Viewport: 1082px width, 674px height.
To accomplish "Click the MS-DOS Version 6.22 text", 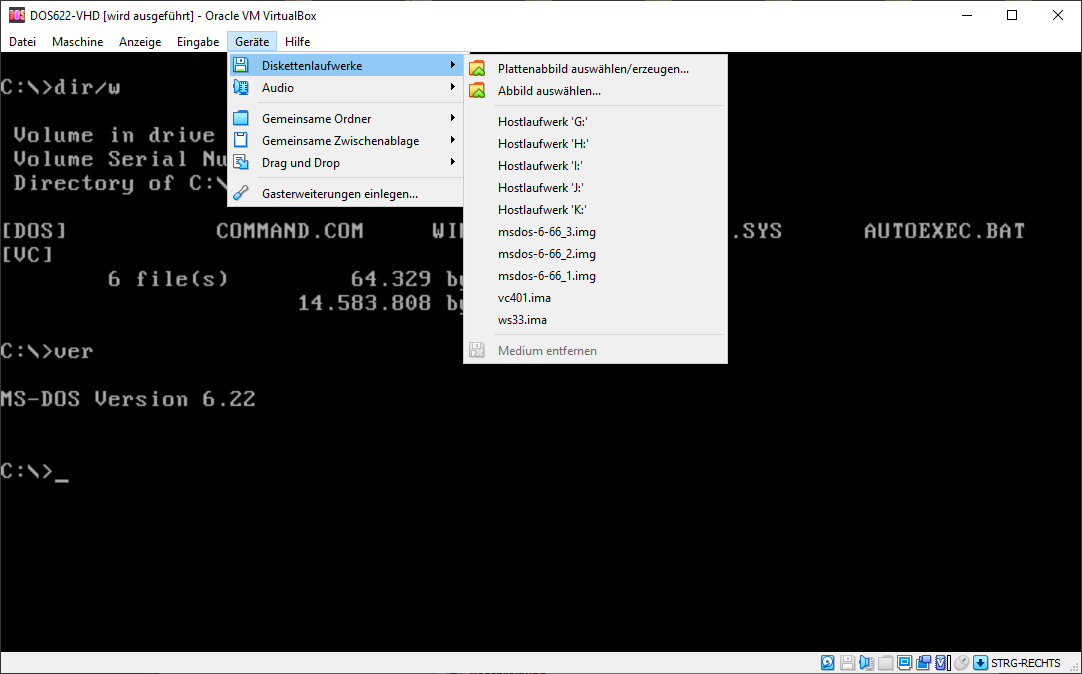I will [128, 399].
